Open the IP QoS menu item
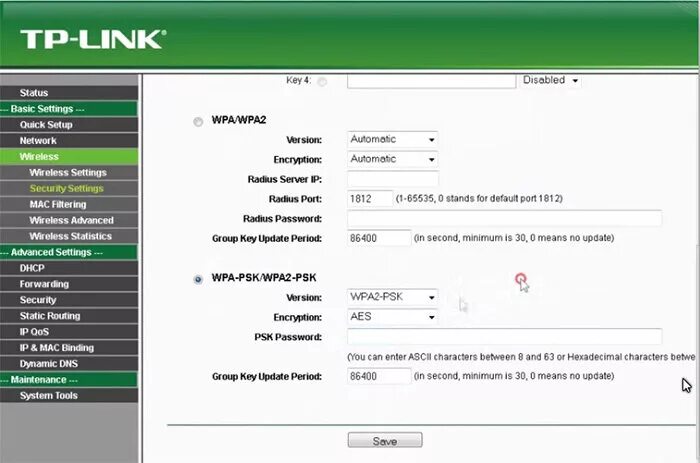The height and width of the screenshot is (463, 700). pos(69,332)
